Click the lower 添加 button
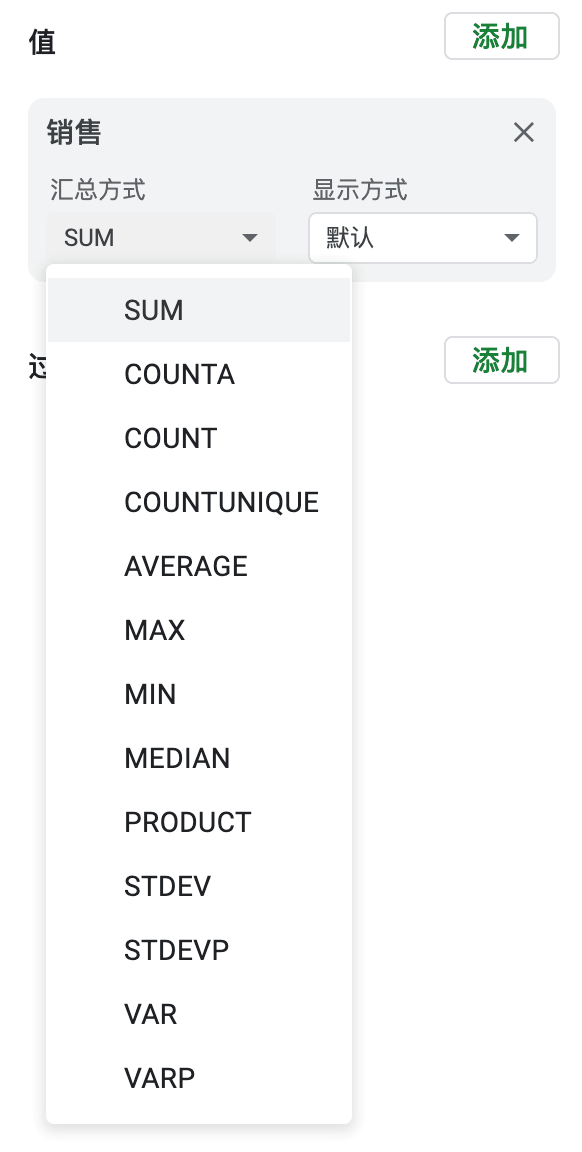The height and width of the screenshot is (1152, 582). tap(501, 360)
